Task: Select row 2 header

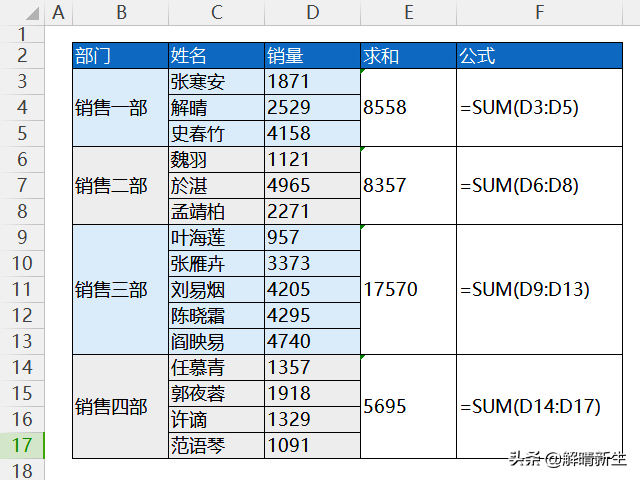Action: coord(22,56)
